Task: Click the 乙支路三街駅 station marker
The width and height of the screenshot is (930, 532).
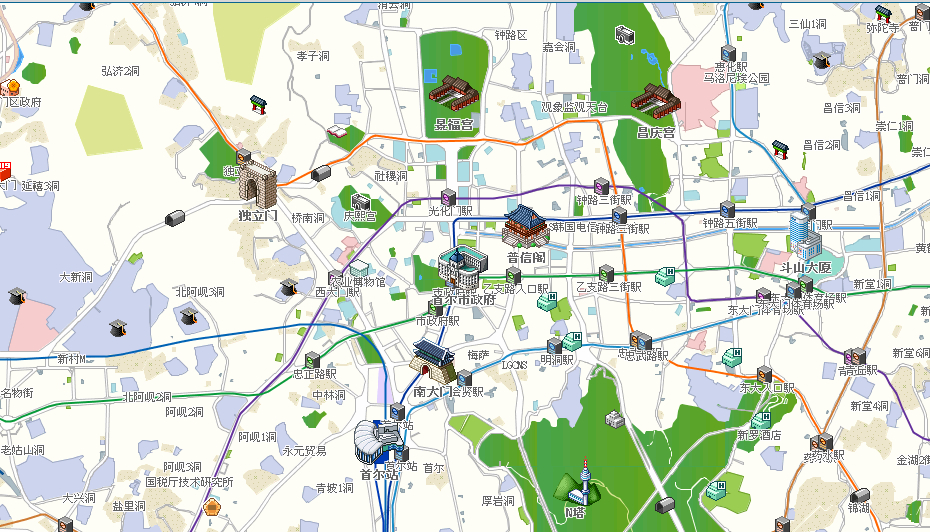Action: 606,272
